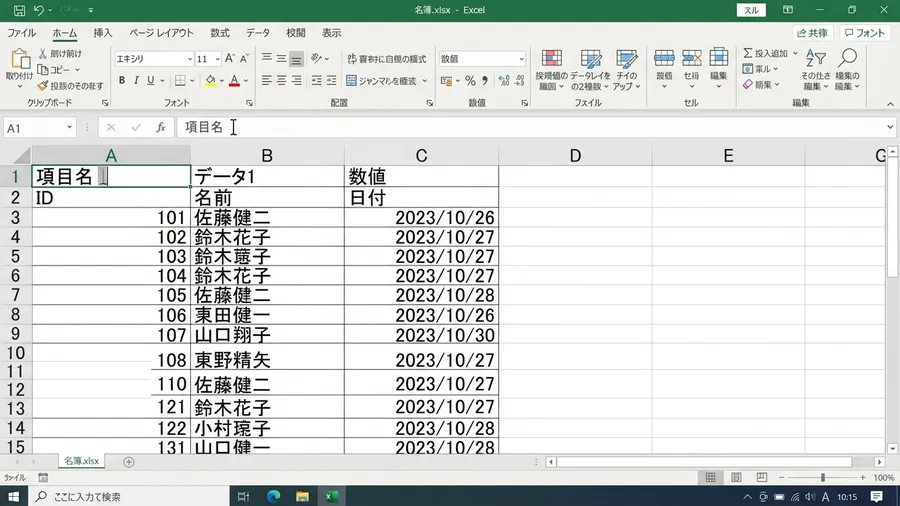Open borders dropdown arrow

point(192,81)
